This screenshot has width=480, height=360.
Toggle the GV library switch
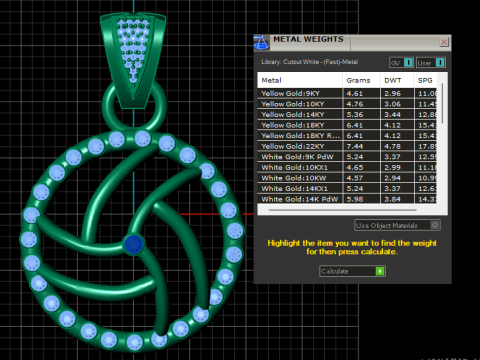pyautogui.click(x=401, y=63)
